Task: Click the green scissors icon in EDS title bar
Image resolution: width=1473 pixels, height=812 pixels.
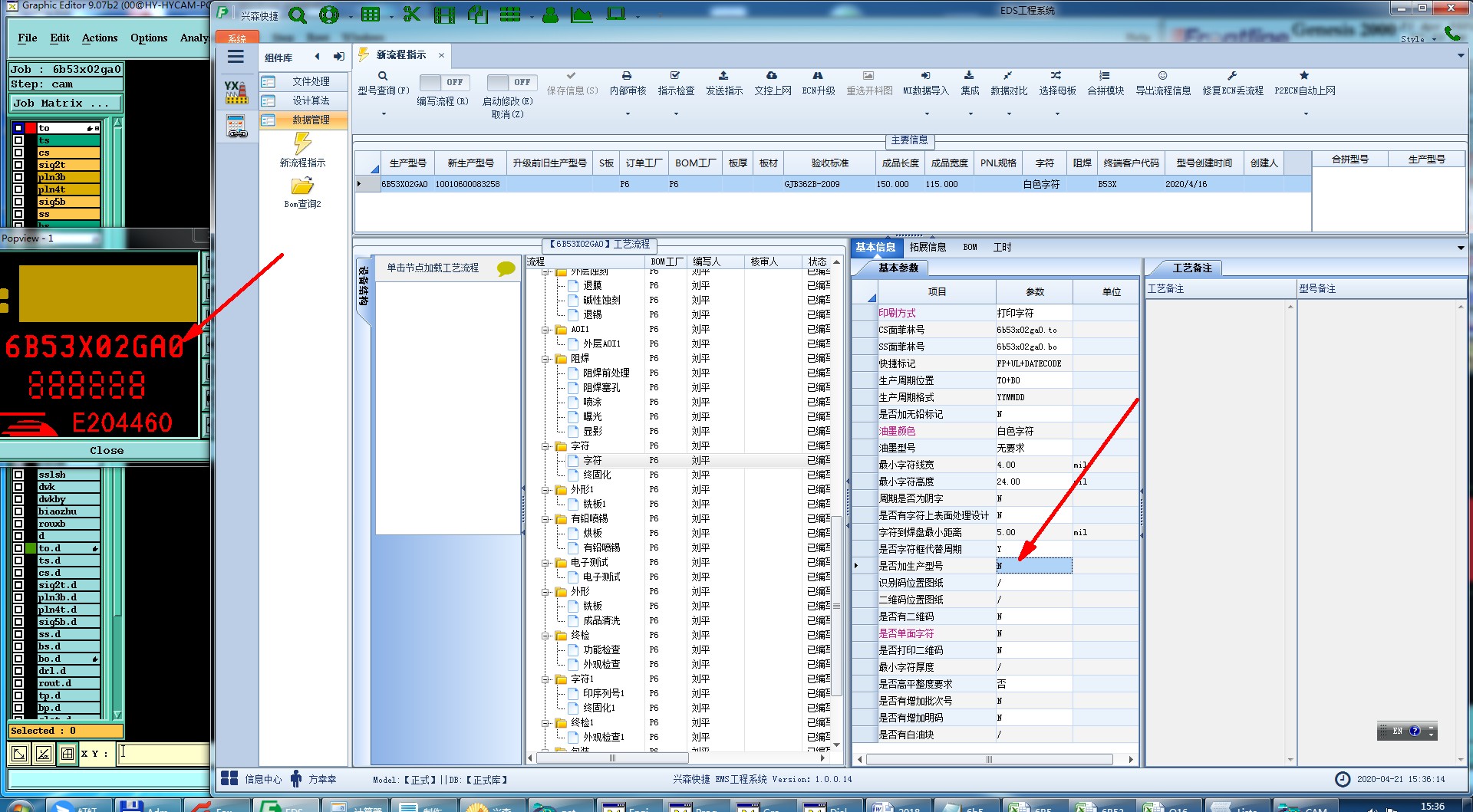Action: 412,15
